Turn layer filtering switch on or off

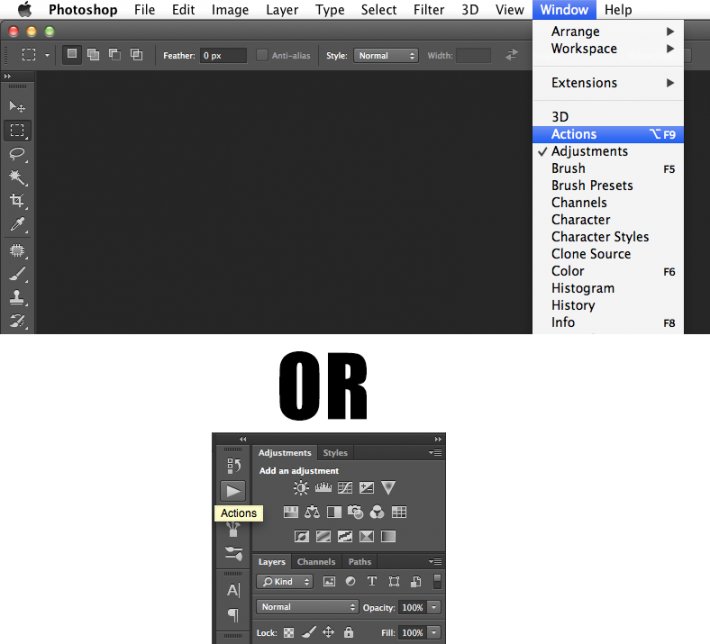coord(437,582)
